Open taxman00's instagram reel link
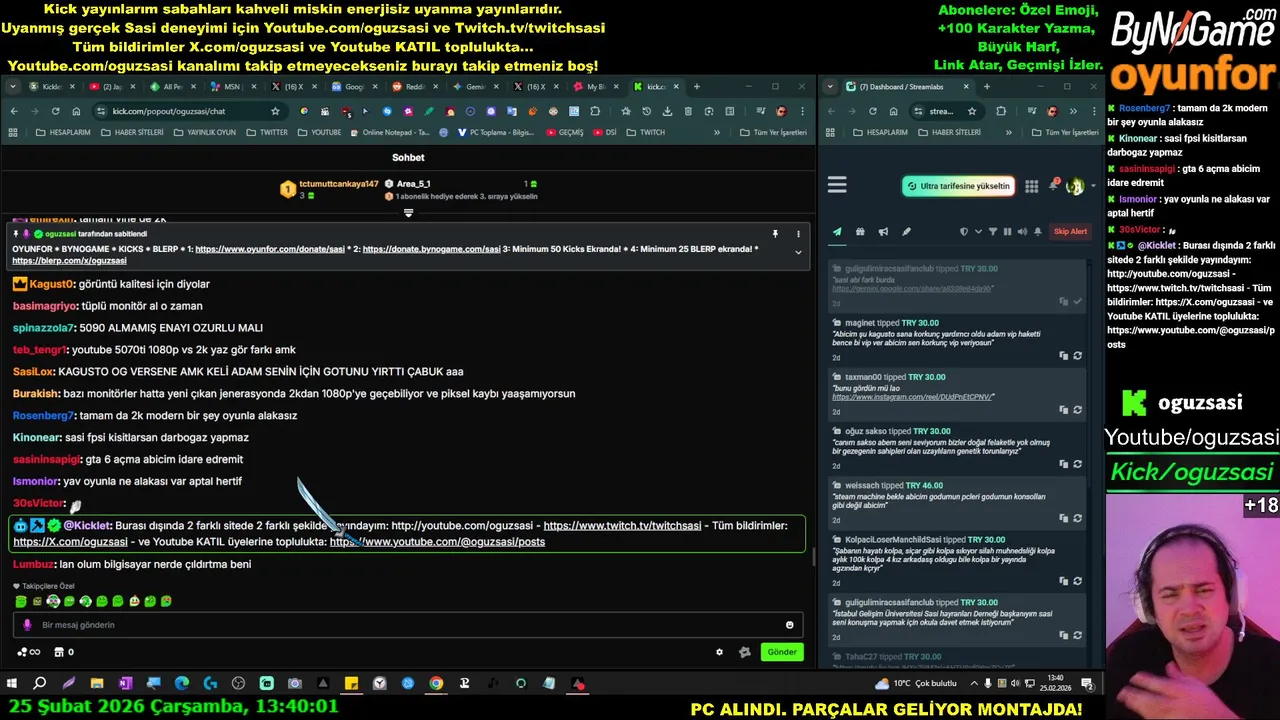1280x720 pixels. tap(913, 397)
